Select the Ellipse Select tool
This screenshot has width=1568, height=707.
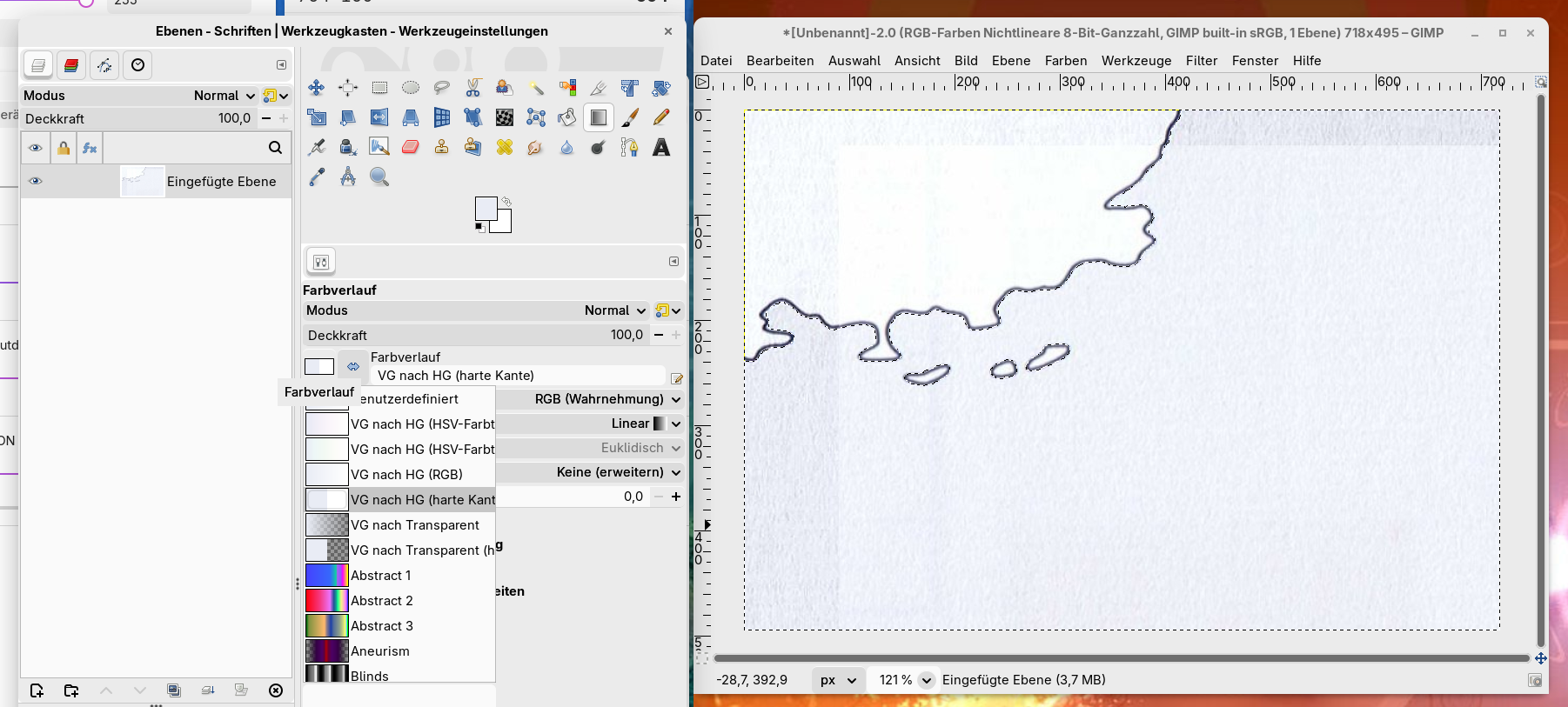point(411,88)
